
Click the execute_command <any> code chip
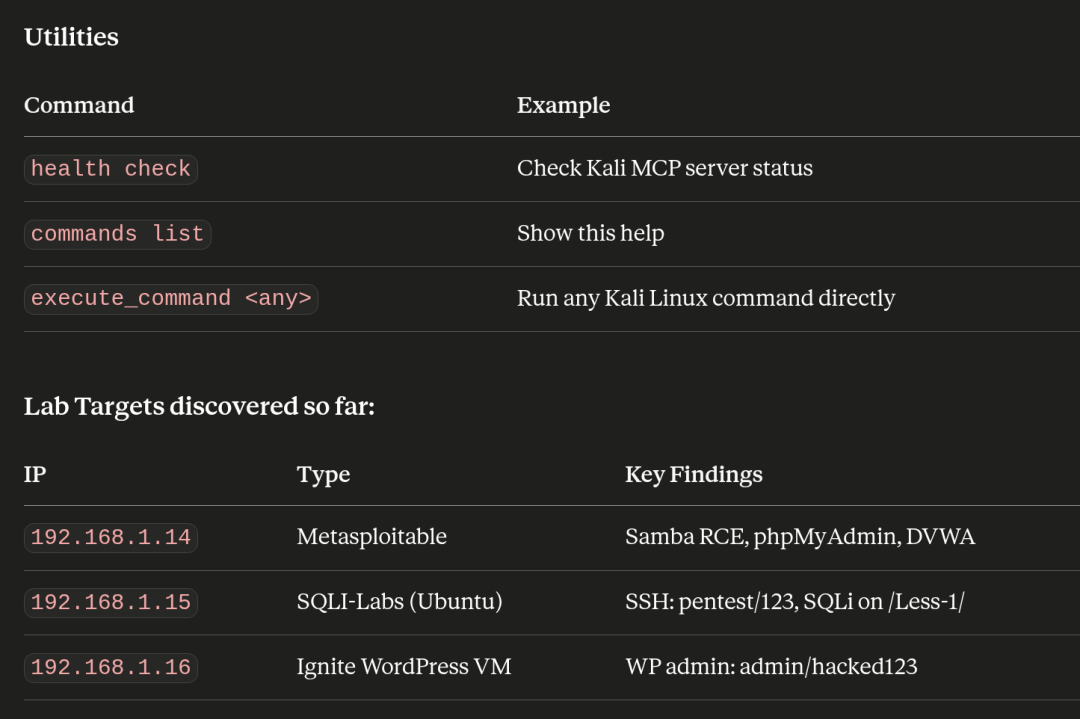[x=171, y=299]
